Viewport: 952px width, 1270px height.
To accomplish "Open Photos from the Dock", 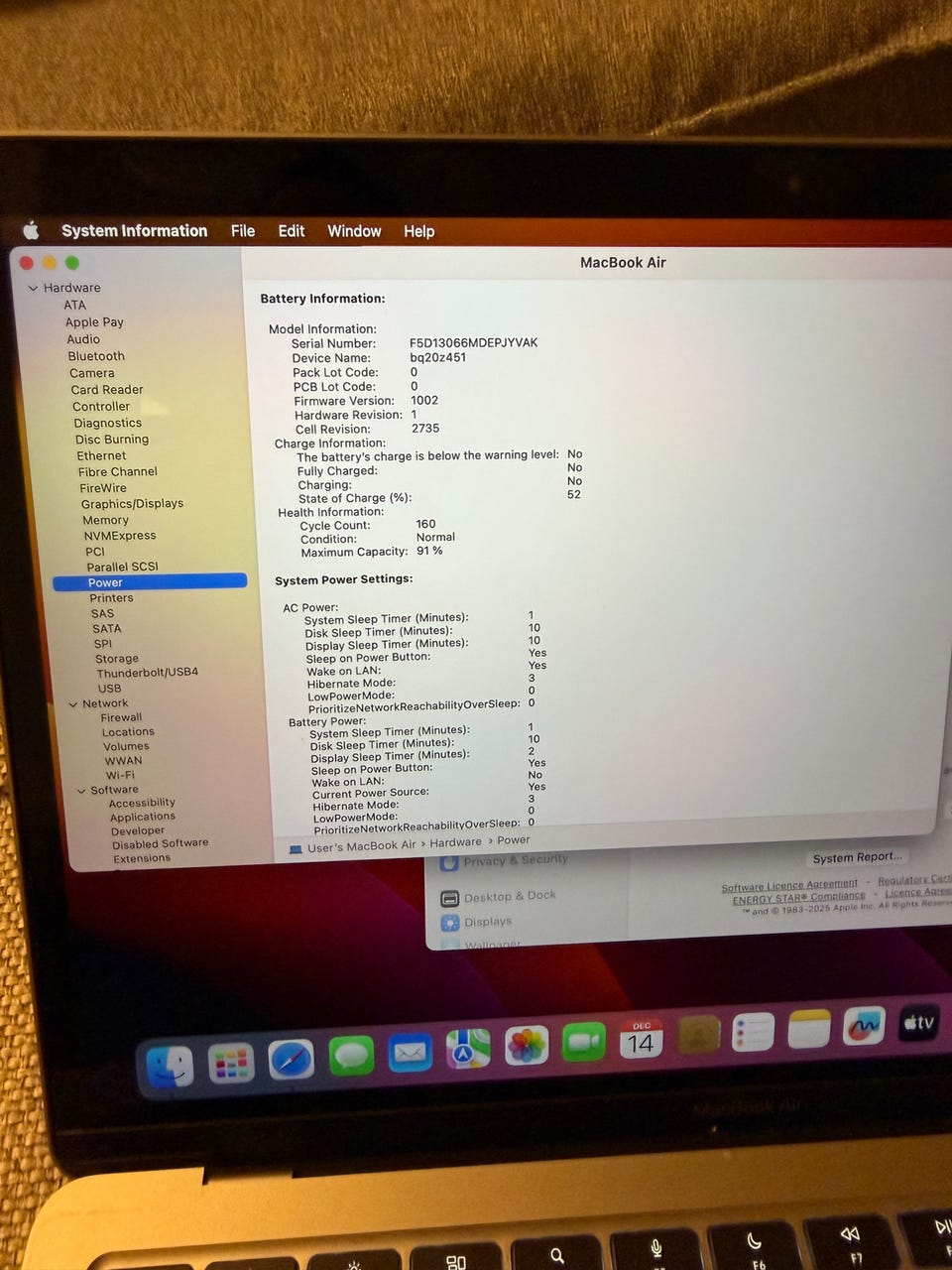I will (527, 1046).
